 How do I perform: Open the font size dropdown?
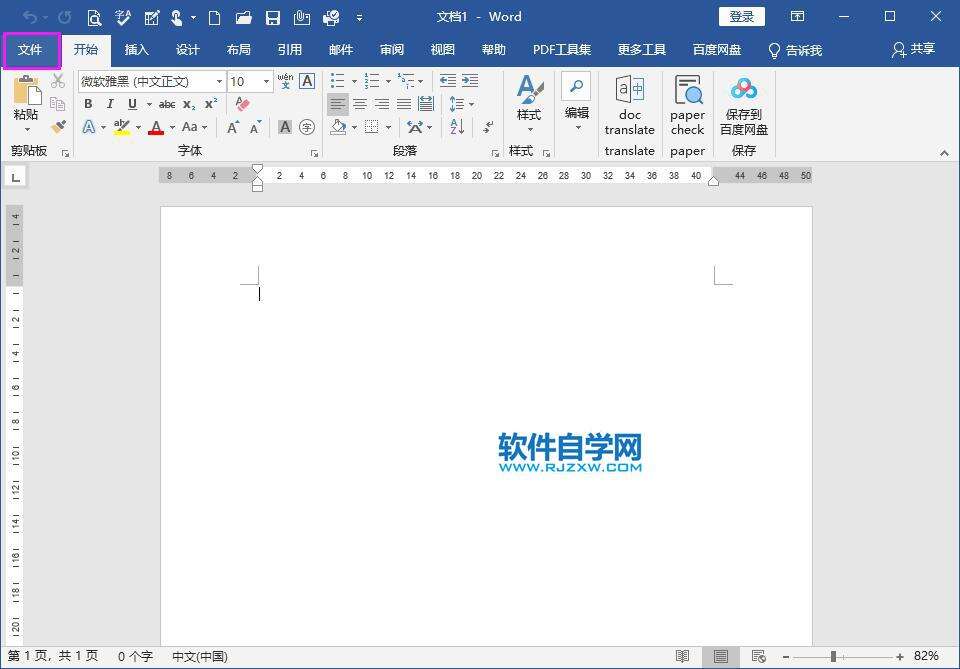click(x=264, y=80)
